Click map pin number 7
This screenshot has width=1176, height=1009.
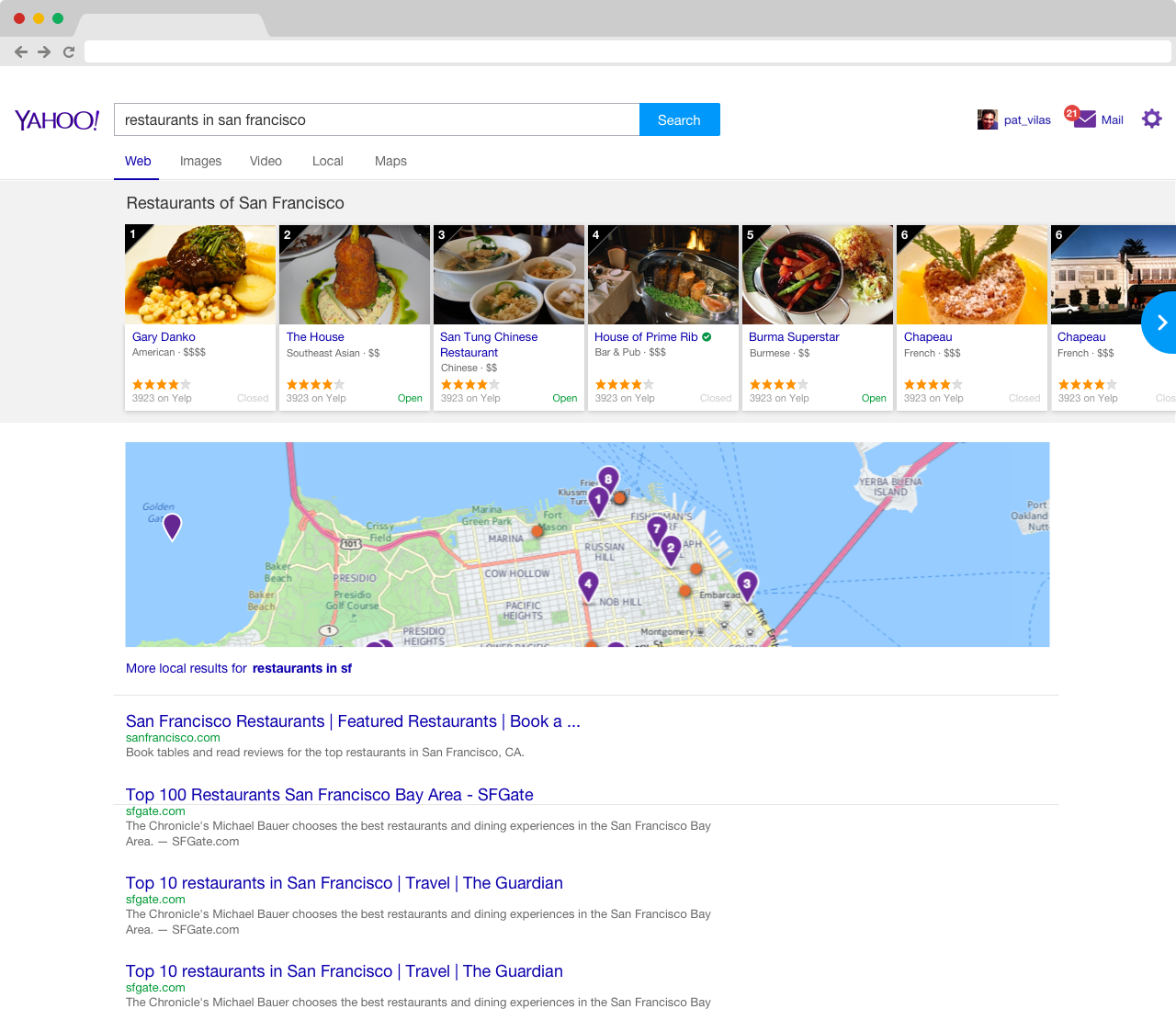tap(657, 528)
